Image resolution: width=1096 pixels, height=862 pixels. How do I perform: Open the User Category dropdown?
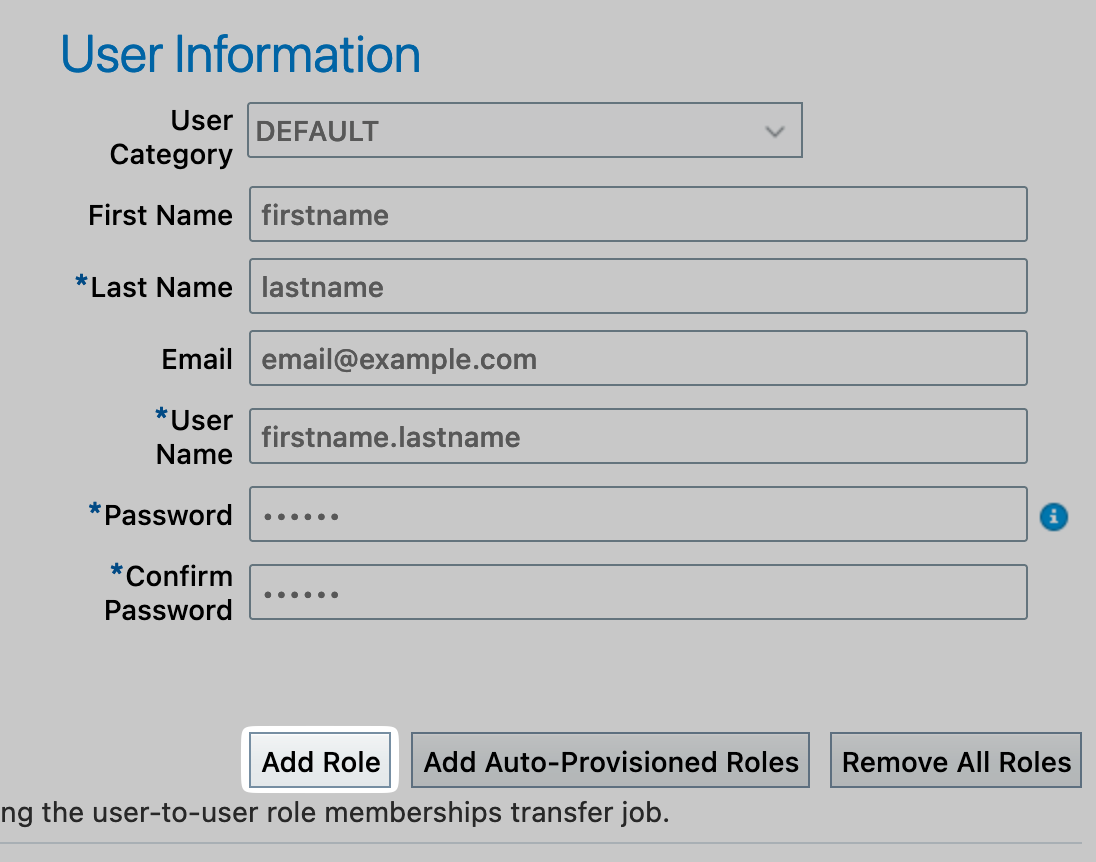524,131
